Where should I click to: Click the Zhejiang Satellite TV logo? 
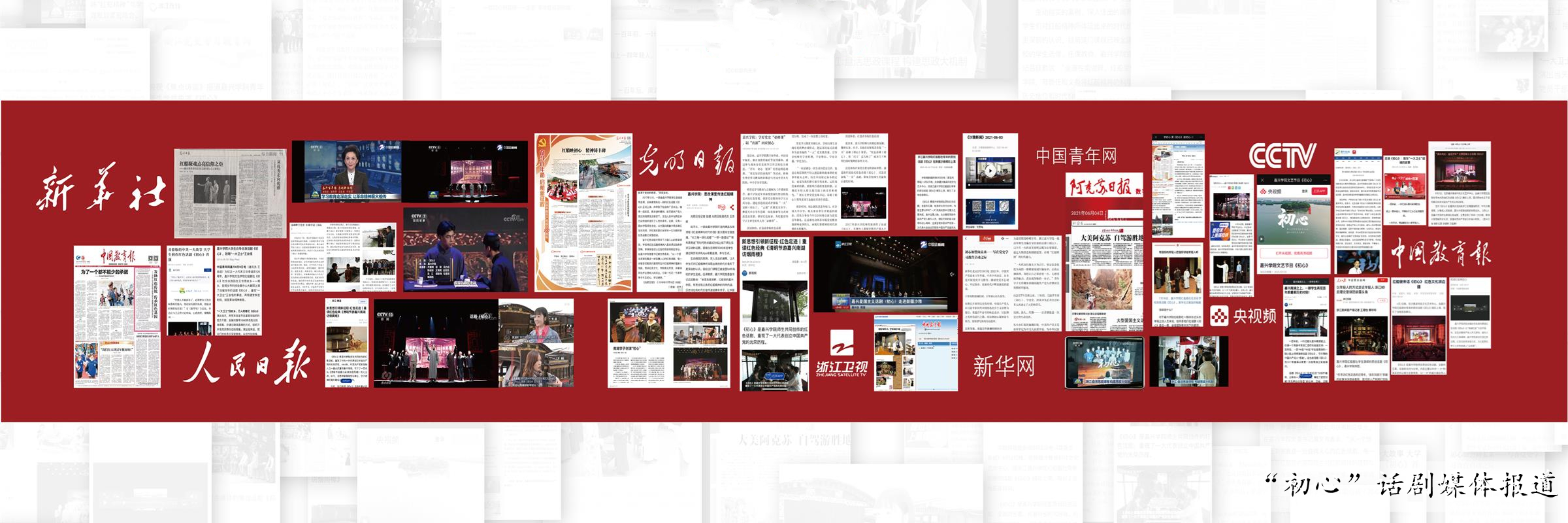click(841, 353)
